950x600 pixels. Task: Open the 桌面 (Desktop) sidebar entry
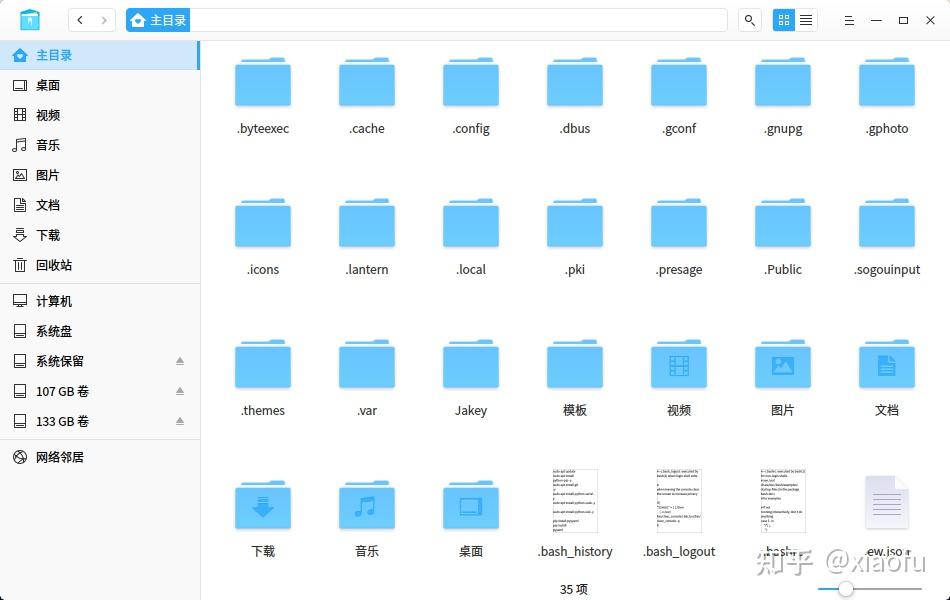coord(46,85)
